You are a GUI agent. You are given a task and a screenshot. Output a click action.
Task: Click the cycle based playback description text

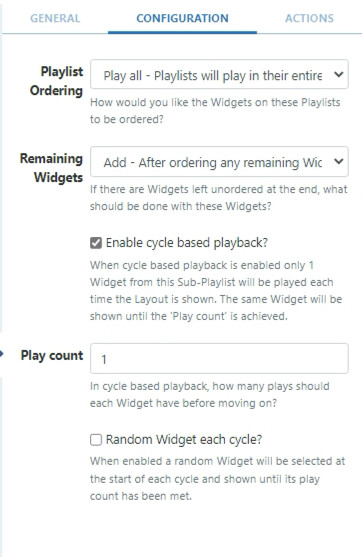[216, 291]
